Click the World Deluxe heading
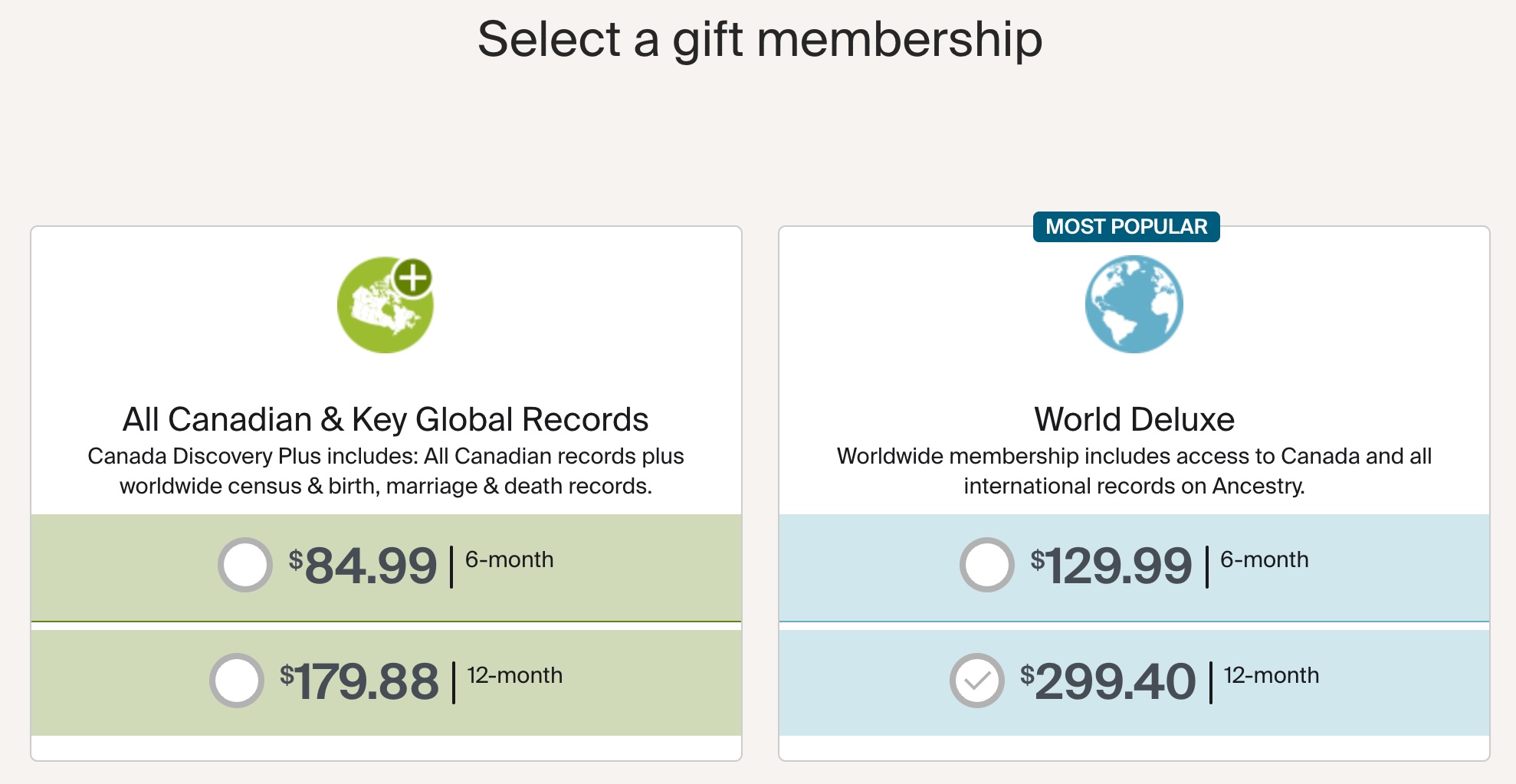 (1134, 419)
